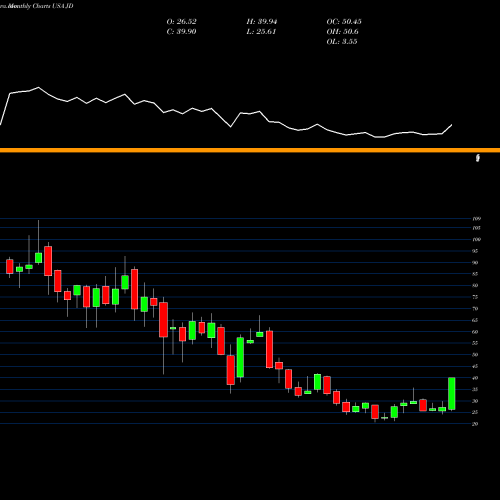The height and width of the screenshot is (500, 500).
Task: Click the 105 price axis label
Action: coord(476,228)
